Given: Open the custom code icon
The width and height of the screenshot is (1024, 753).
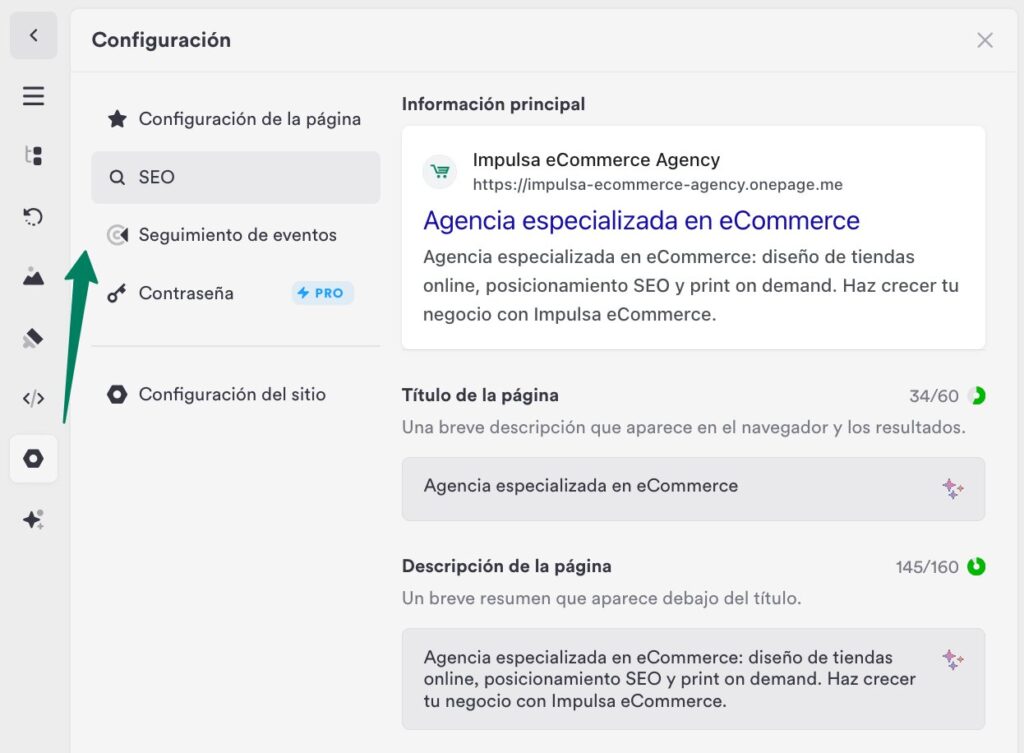Looking at the screenshot, I should pyautogui.click(x=33, y=398).
